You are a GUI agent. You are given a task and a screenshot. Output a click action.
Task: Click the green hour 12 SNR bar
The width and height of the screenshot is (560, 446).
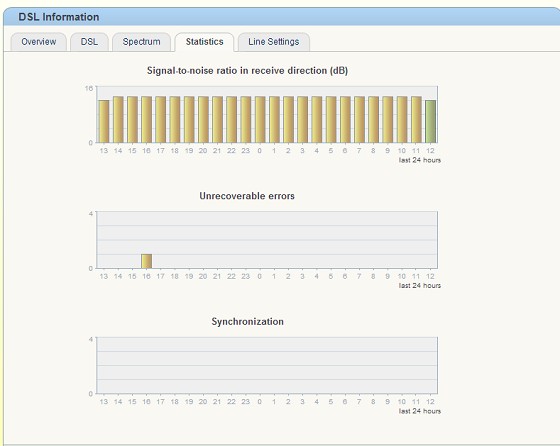[x=430, y=121]
